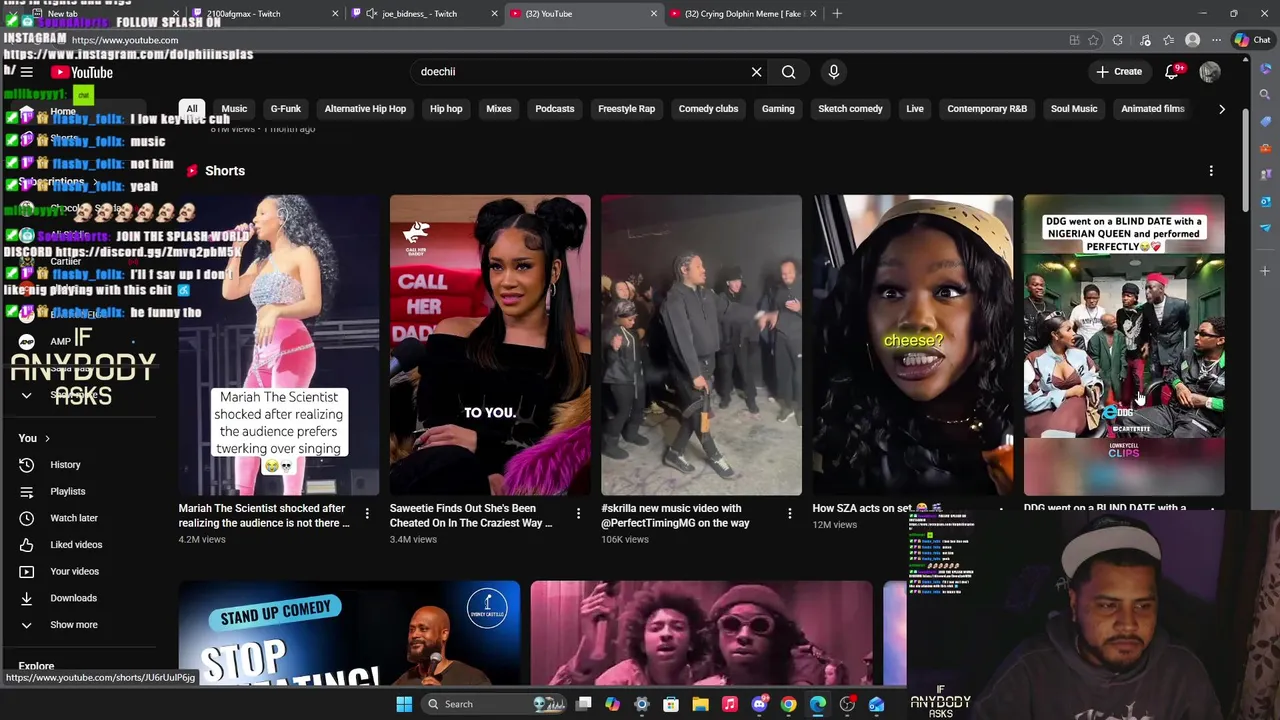The image size is (1280, 720).
Task: Open Task View from the taskbar
Action: coord(584,704)
